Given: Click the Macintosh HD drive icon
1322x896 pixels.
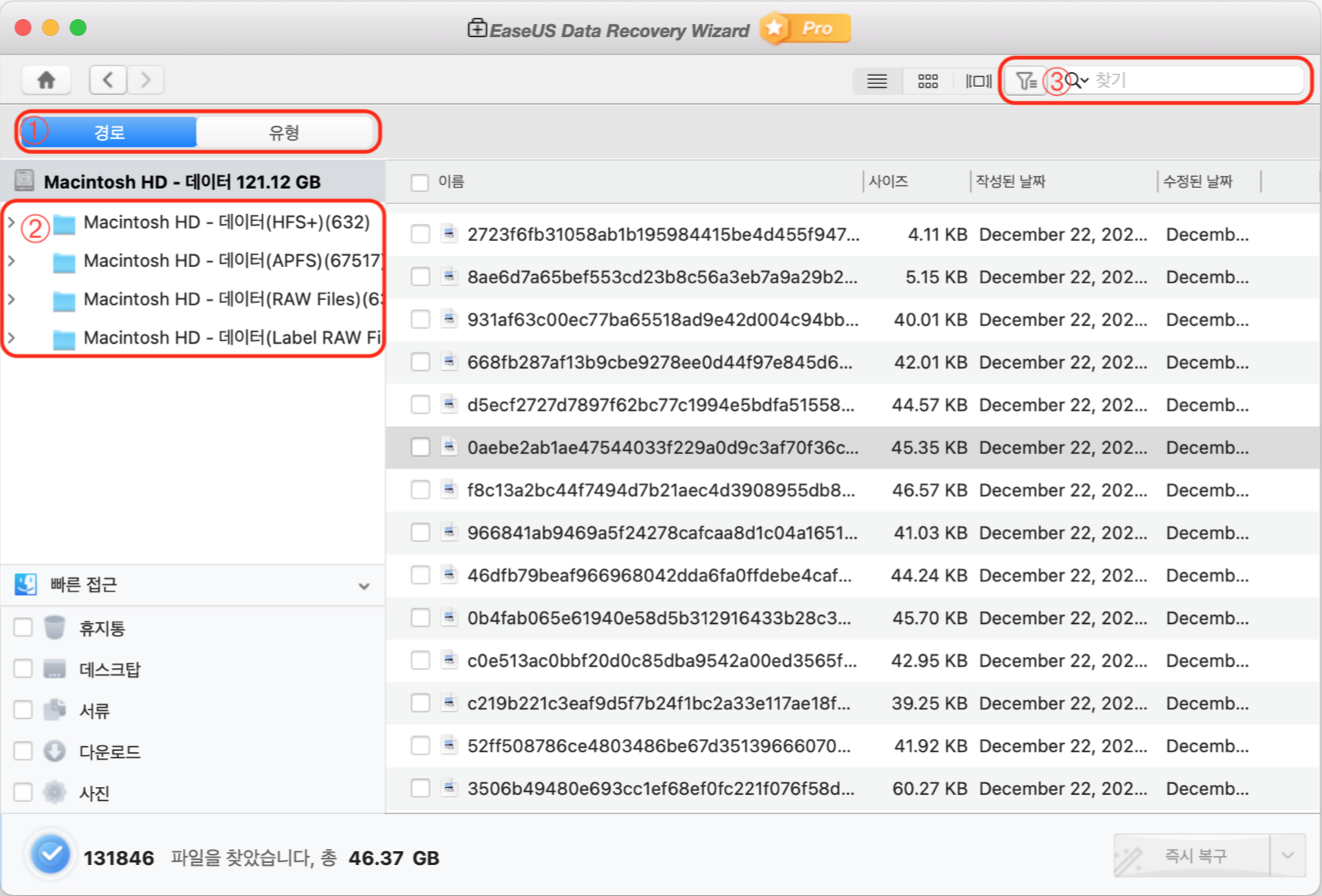Looking at the screenshot, I should click(x=24, y=180).
